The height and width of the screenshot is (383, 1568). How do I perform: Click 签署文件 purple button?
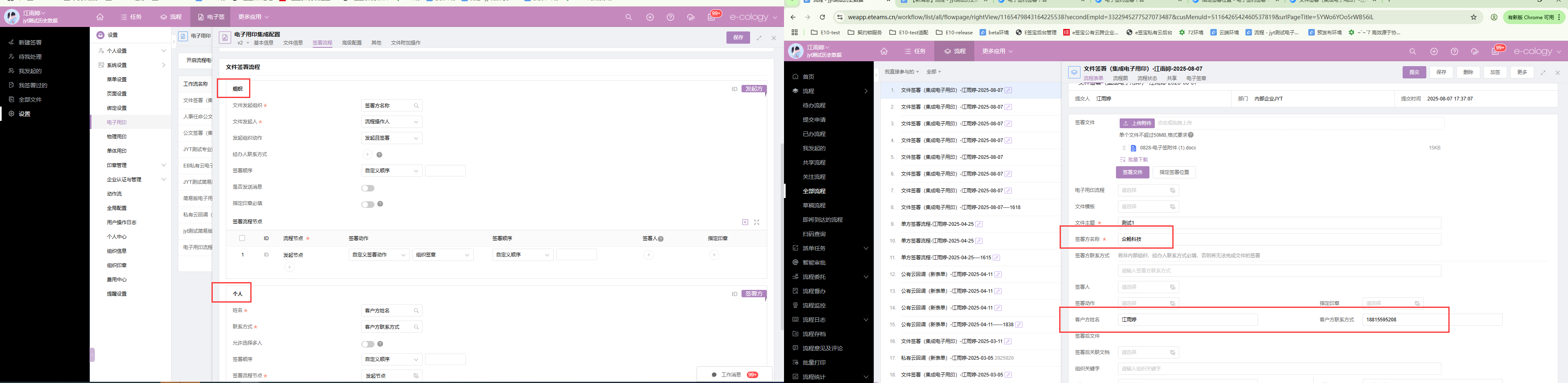point(1132,172)
